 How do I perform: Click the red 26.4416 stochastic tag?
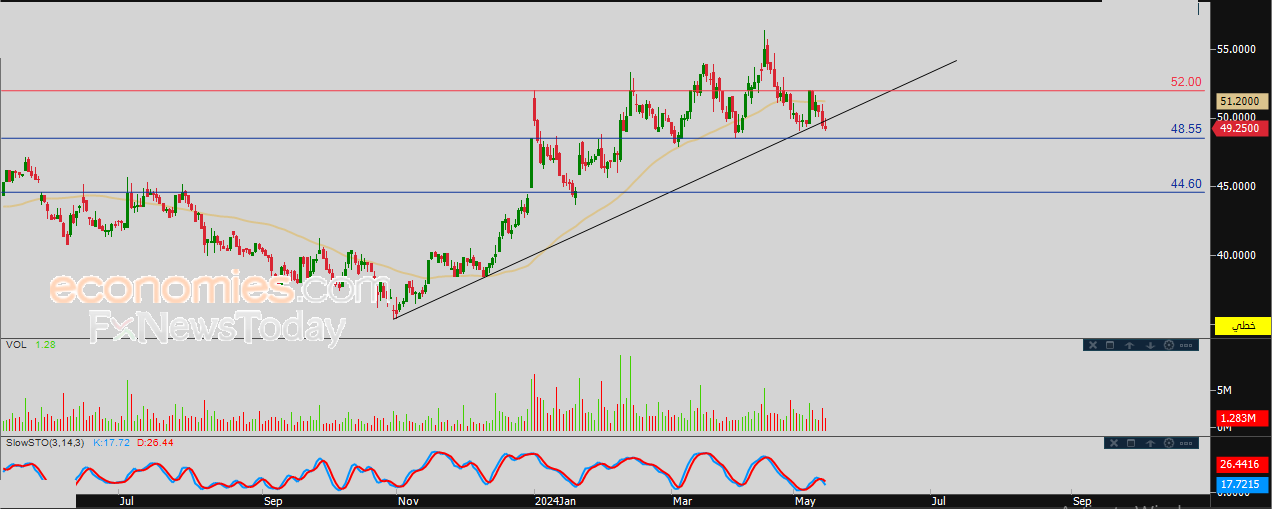point(1242,464)
